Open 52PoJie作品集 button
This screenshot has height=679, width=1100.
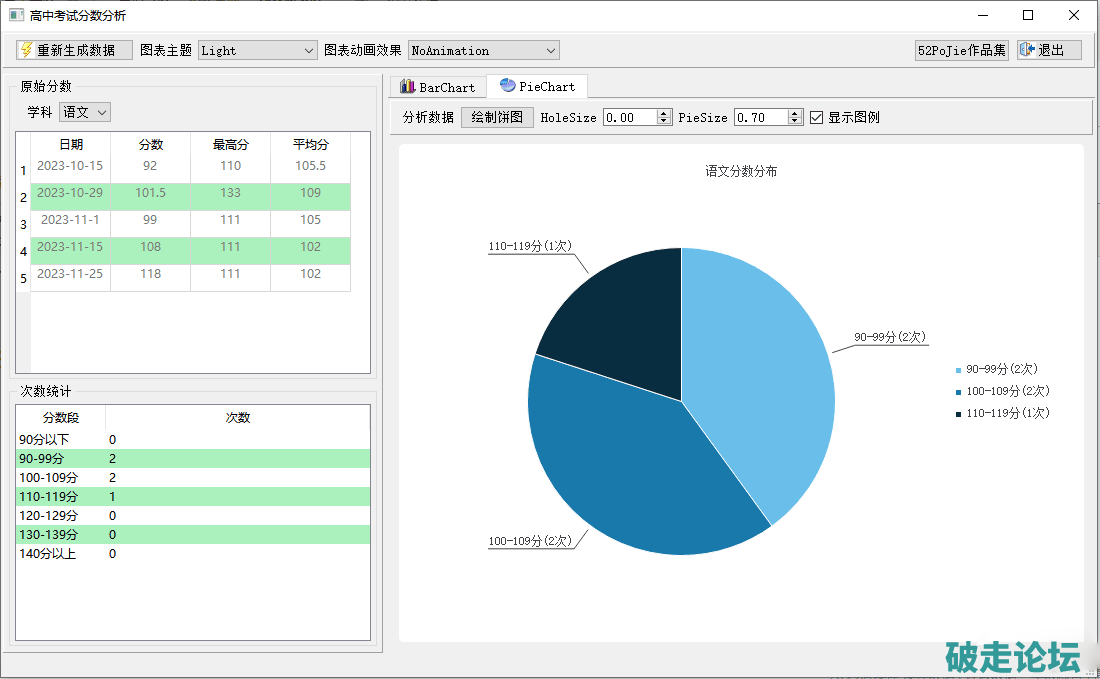[x=962, y=50]
